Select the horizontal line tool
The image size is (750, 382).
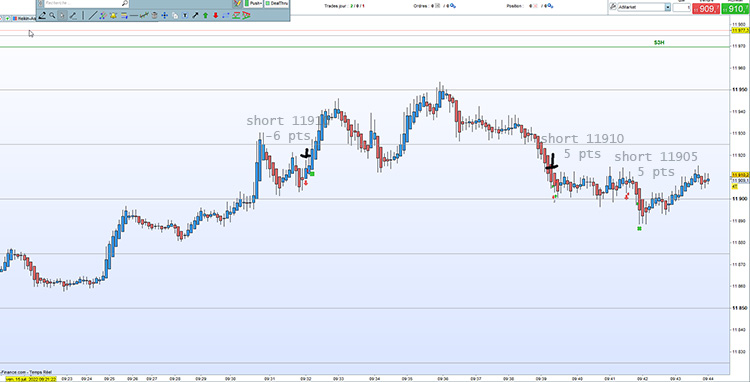click(134, 15)
